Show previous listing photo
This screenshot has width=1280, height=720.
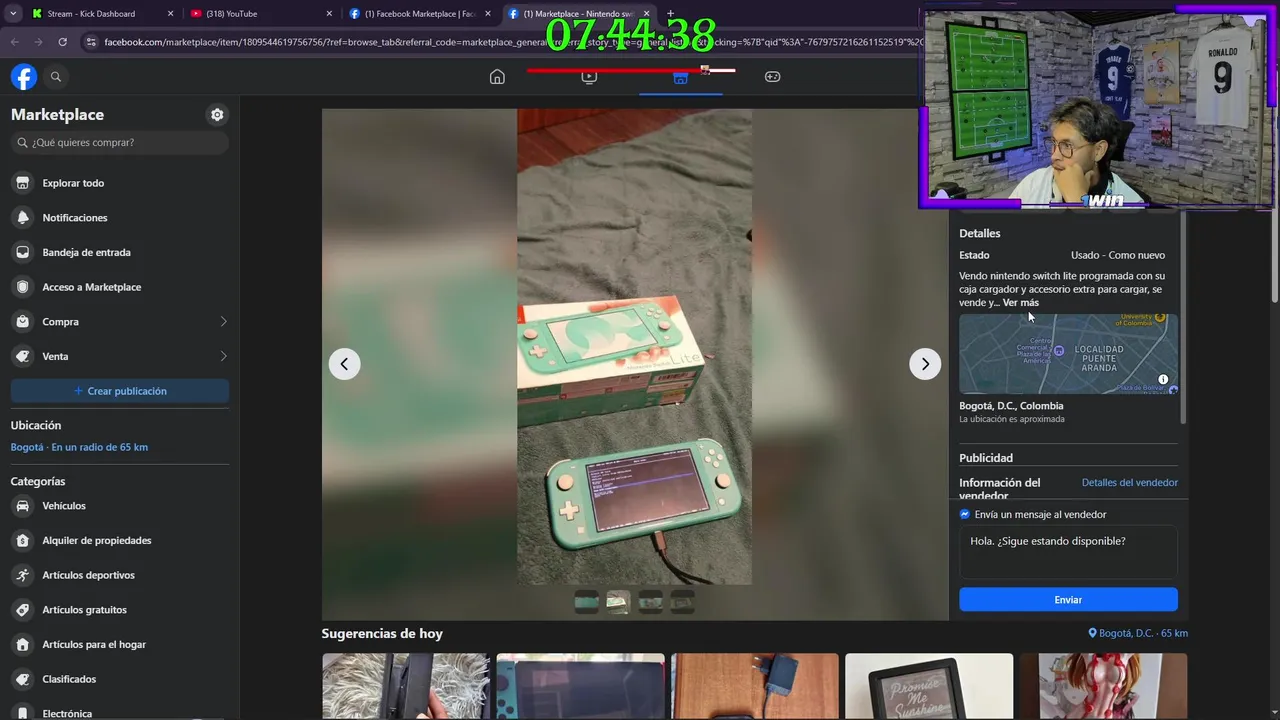(344, 364)
